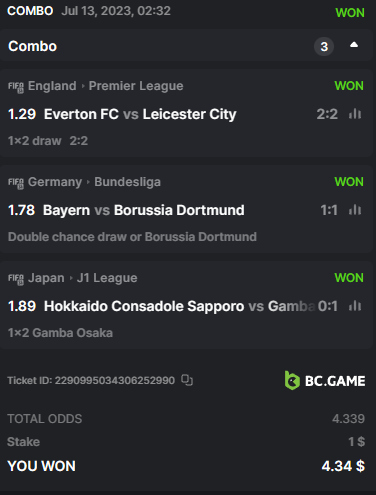Click the combo count badge 3
Screen dimensions: 376x495
click(x=324, y=46)
